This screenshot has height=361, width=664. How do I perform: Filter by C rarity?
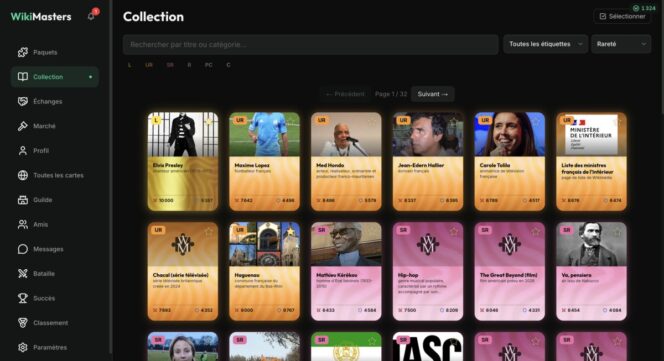228,65
